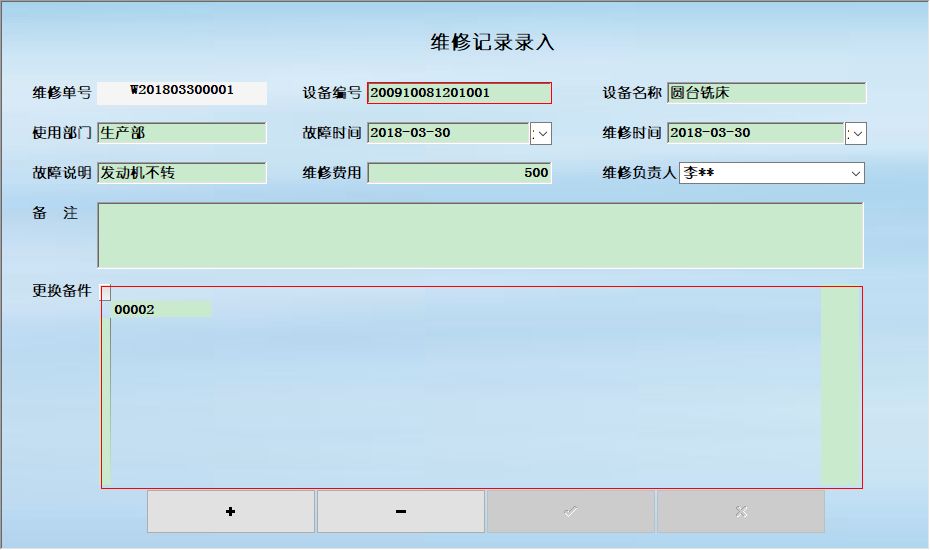This screenshot has height=550, width=930.
Task: Click the 更换备件 grid corner selector box
Action: coord(106,293)
